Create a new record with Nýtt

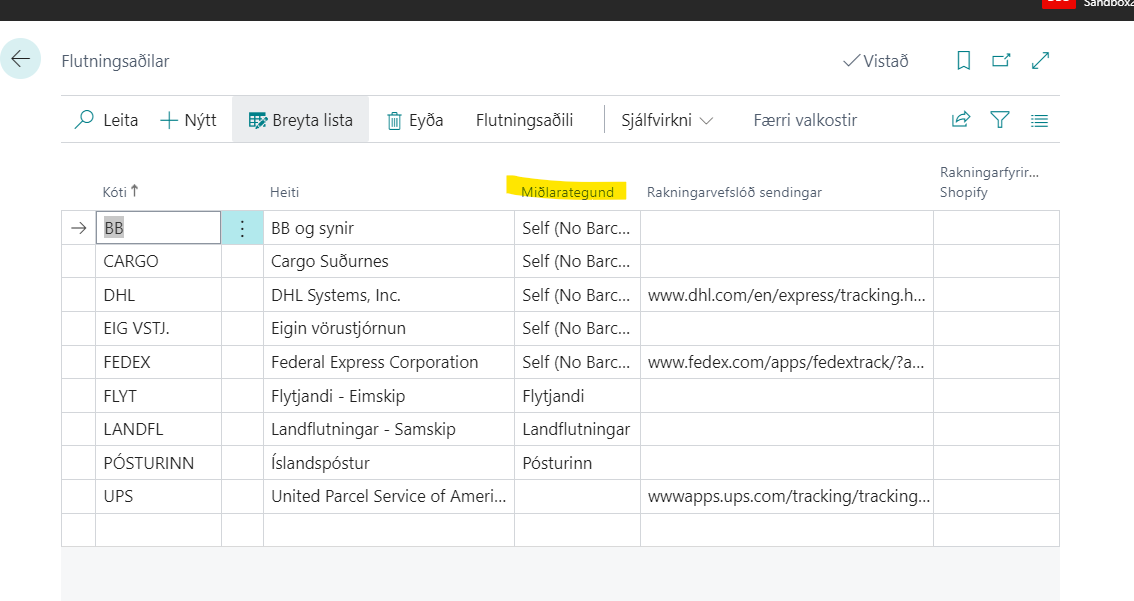(x=188, y=120)
